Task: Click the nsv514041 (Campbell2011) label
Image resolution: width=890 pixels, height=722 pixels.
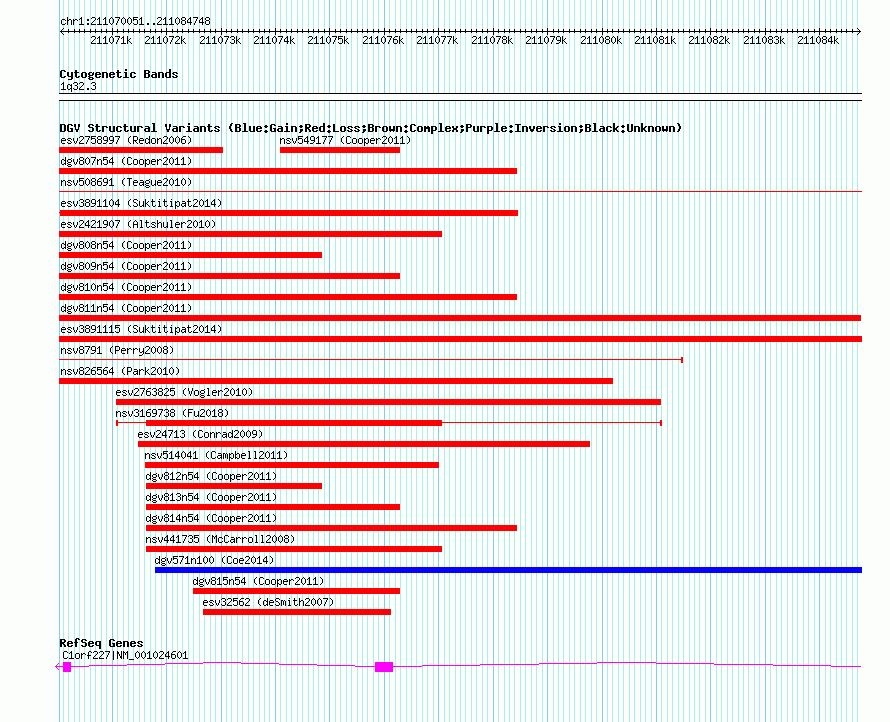Action: (x=216, y=455)
